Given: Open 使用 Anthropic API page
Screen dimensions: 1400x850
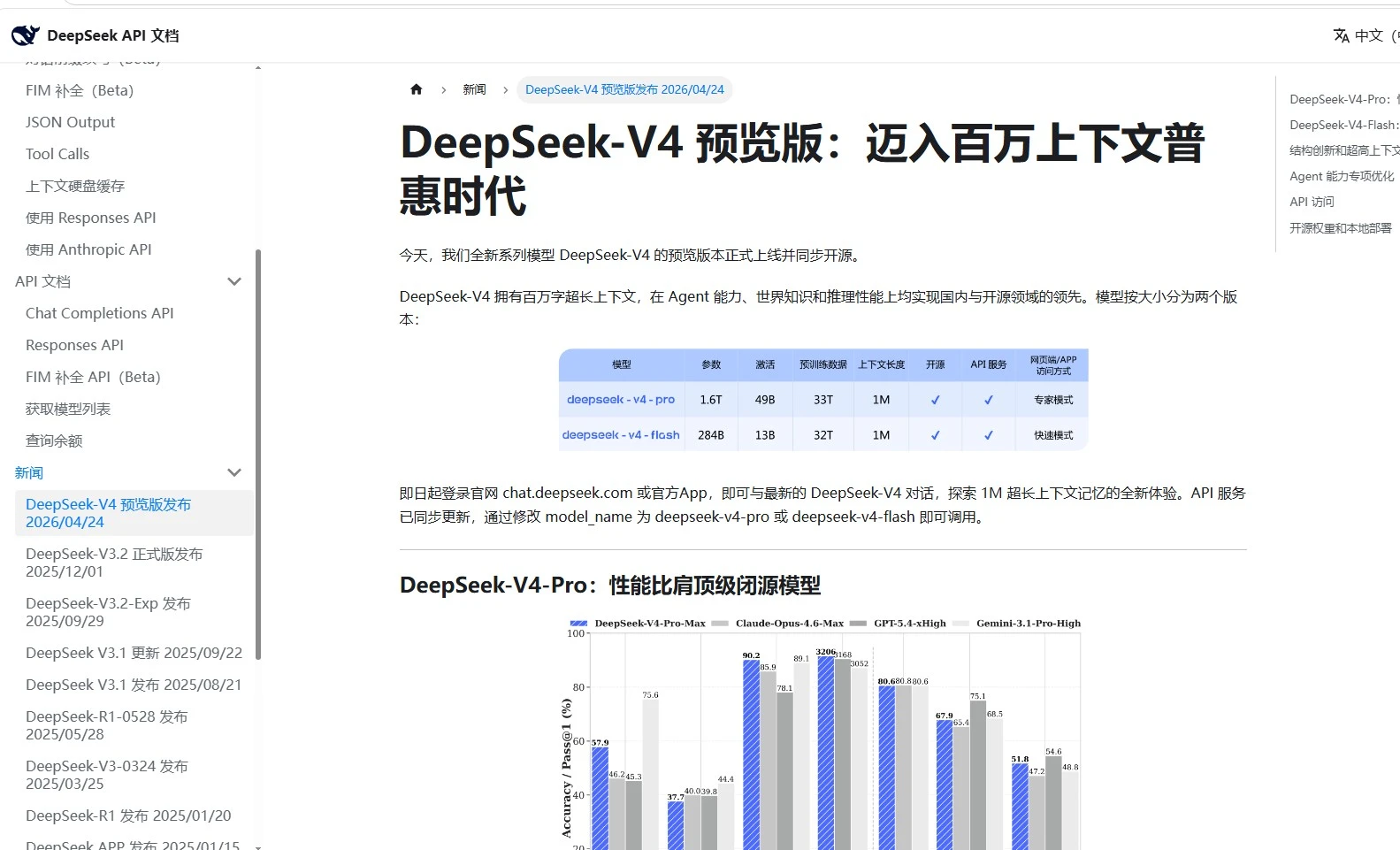Looking at the screenshot, I should [88, 249].
